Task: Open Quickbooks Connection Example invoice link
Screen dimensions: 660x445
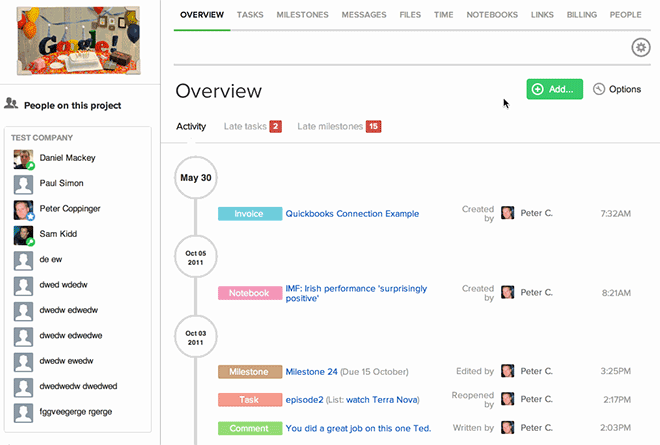Action: pyautogui.click(x=352, y=213)
